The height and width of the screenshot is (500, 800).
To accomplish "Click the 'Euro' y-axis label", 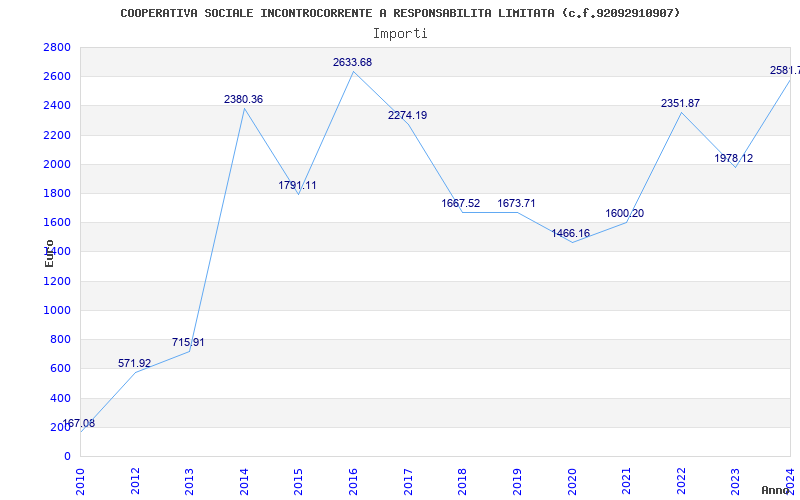I will click(x=49, y=254).
